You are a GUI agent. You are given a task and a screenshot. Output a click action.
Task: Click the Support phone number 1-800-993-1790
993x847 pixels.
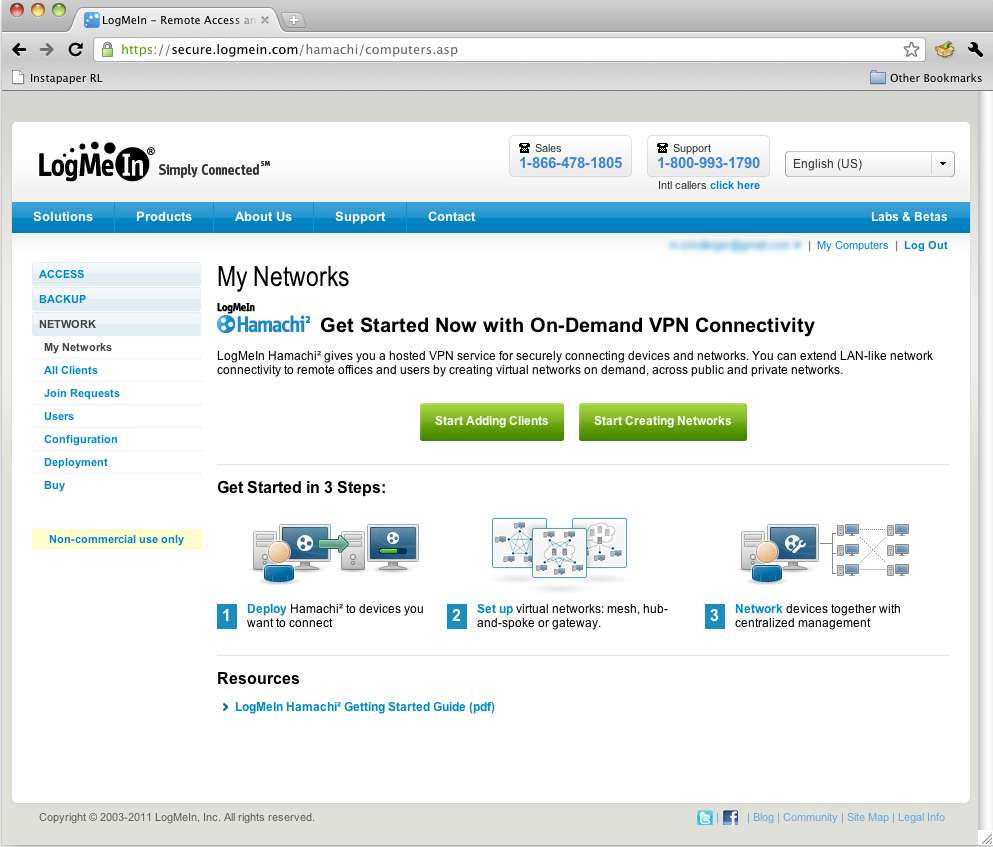tap(708, 163)
